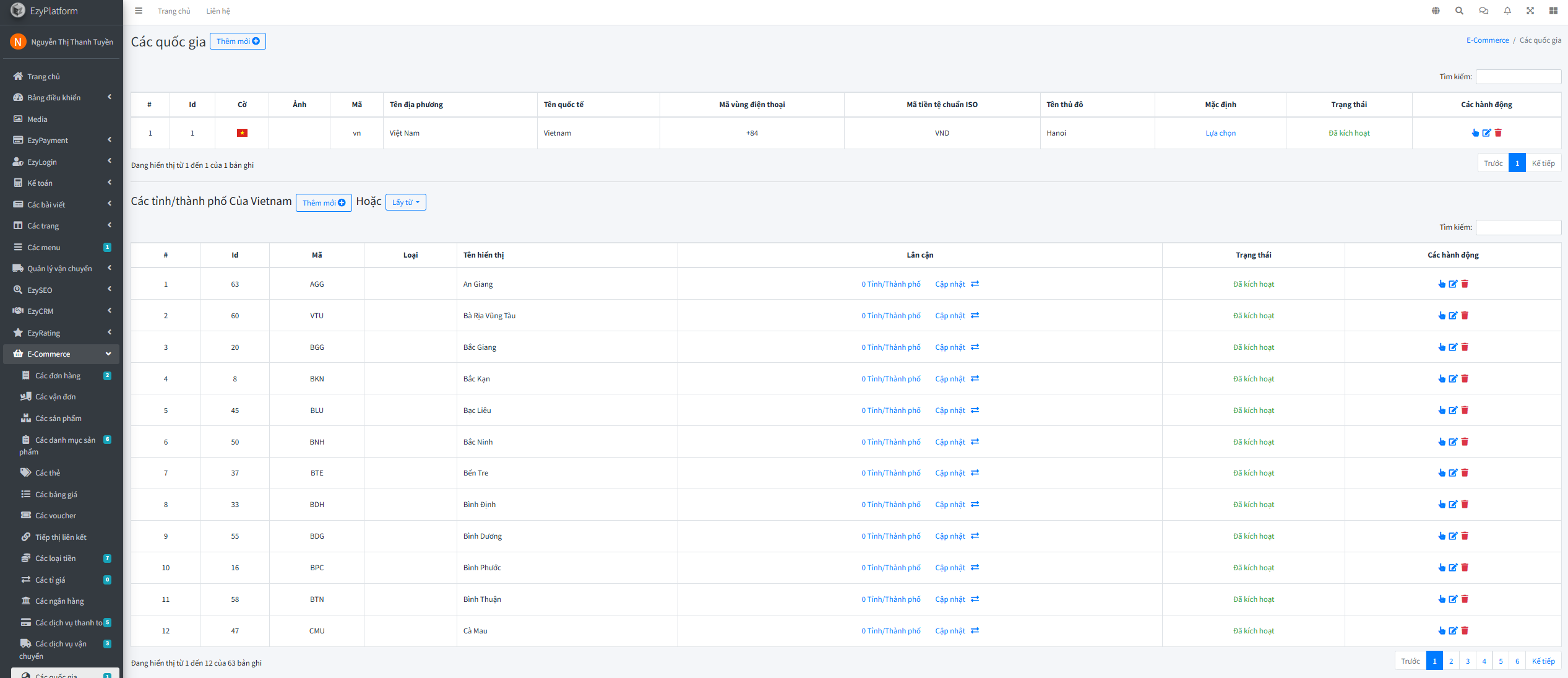The width and height of the screenshot is (1568, 678).
Task: Open the Lấy từ dropdown
Action: pyautogui.click(x=405, y=202)
